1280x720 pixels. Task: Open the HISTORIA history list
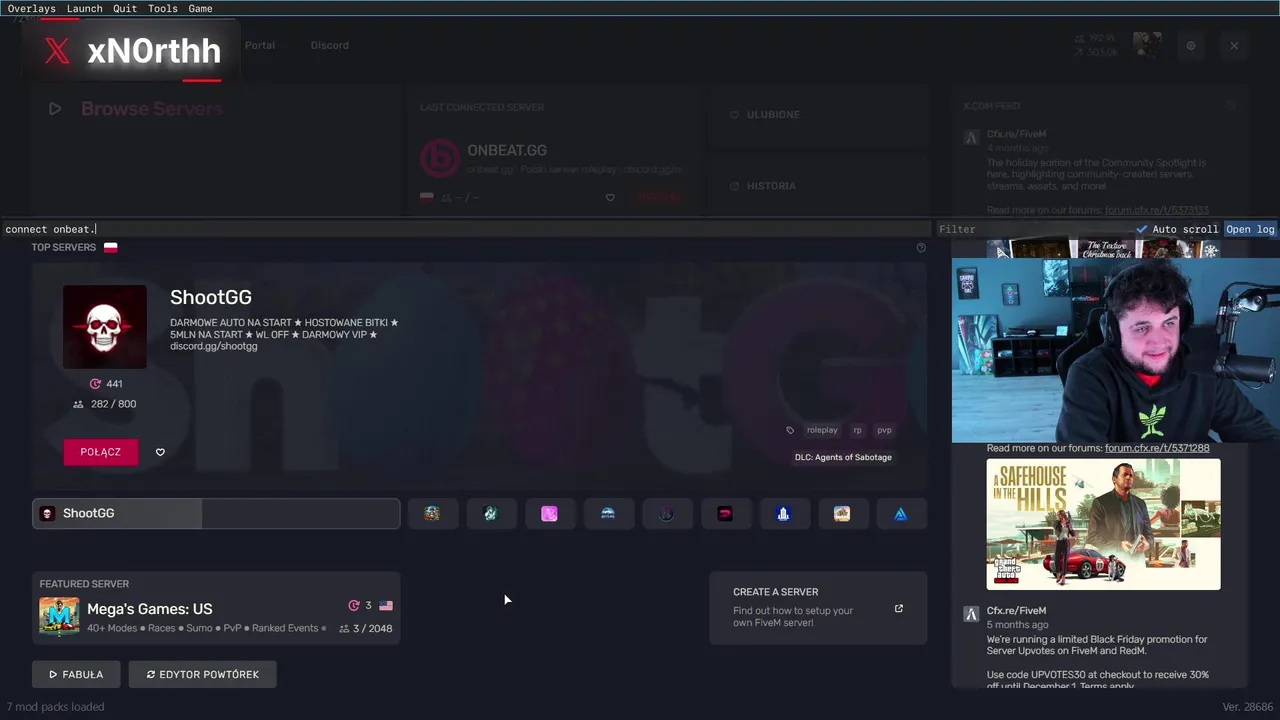tap(818, 186)
